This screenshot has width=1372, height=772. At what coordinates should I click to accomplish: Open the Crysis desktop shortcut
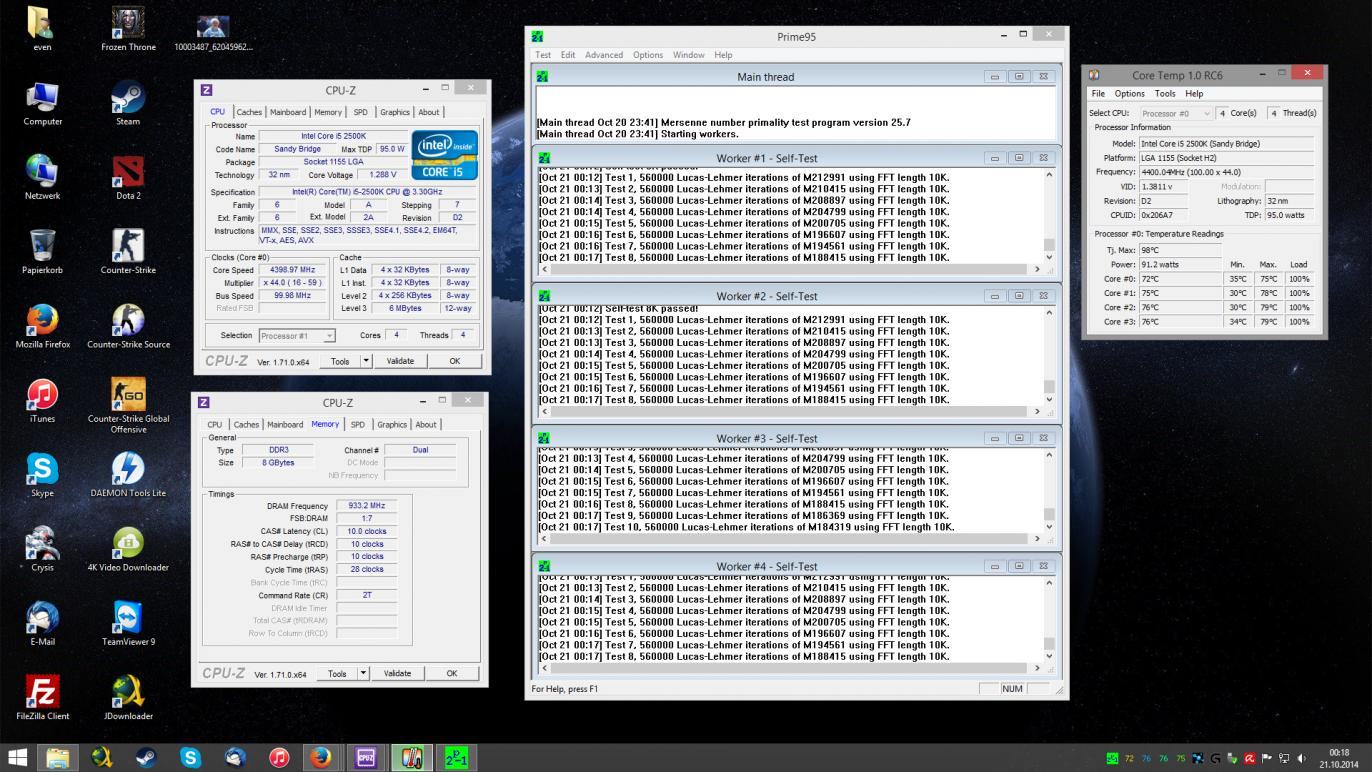tap(42, 549)
